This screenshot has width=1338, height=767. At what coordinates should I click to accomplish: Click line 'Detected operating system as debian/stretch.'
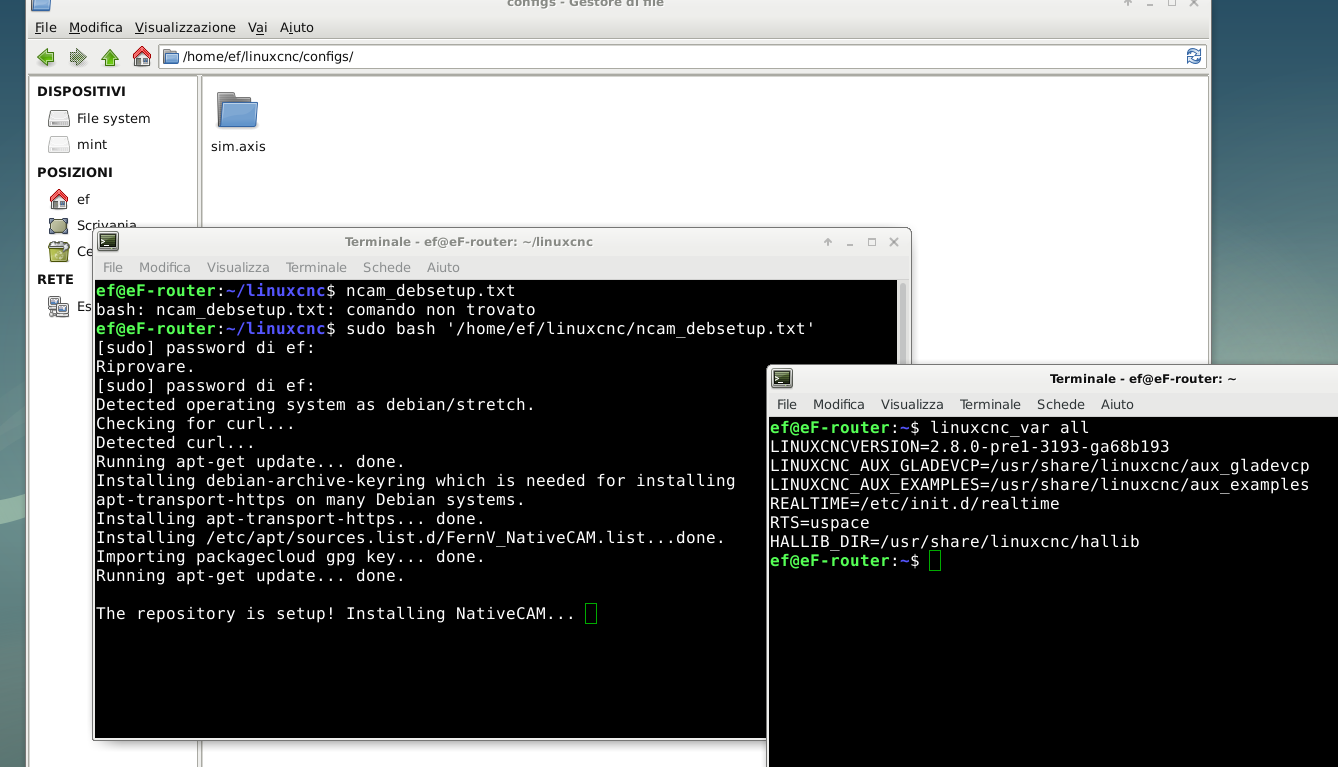[315, 405]
